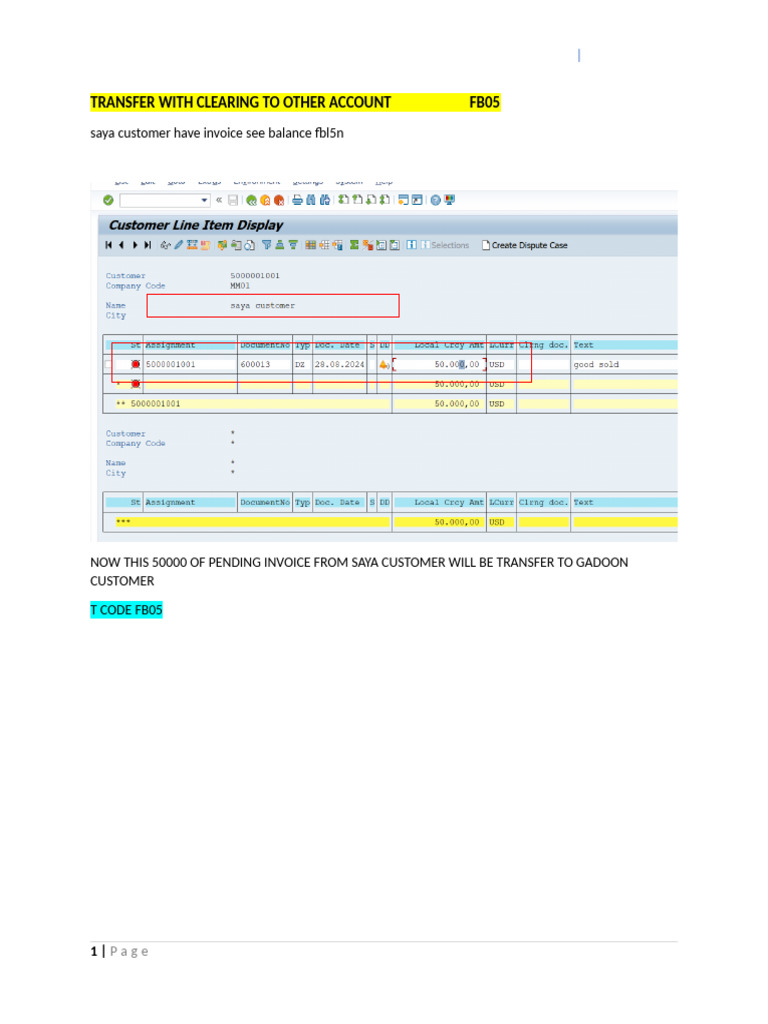Image resolution: width=768 pixels, height=1024 pixels.
Task: Click the Selections button
Action: [x=445, y=245]
